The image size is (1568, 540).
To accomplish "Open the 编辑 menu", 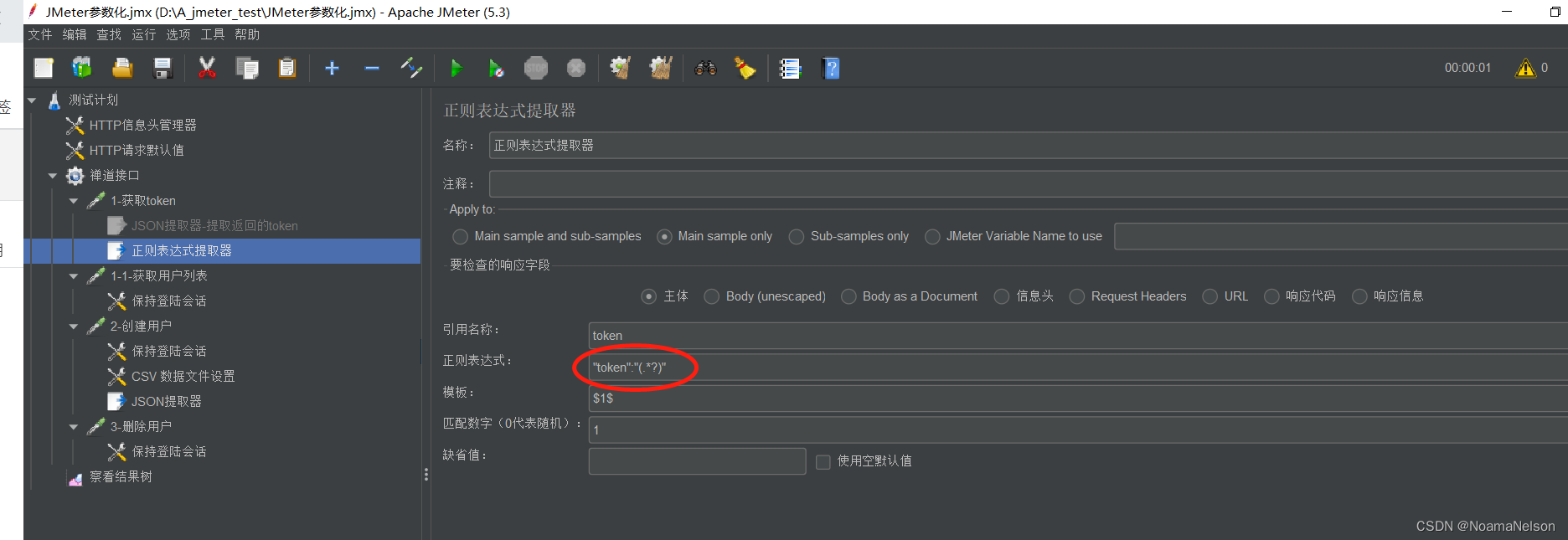I will pyautogui.click(x=75, y=34).
